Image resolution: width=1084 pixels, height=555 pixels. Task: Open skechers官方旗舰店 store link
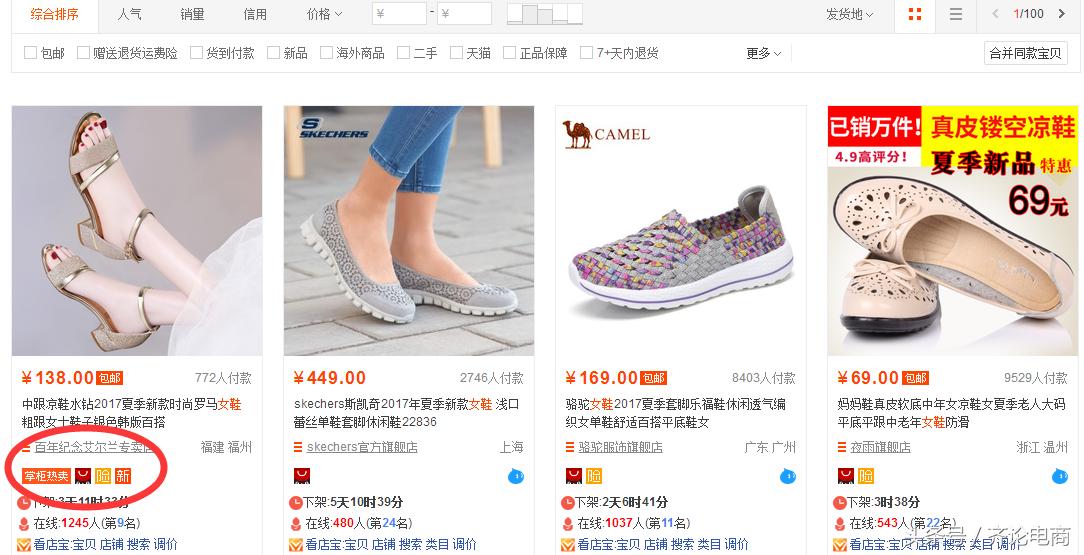pos(362,447)
